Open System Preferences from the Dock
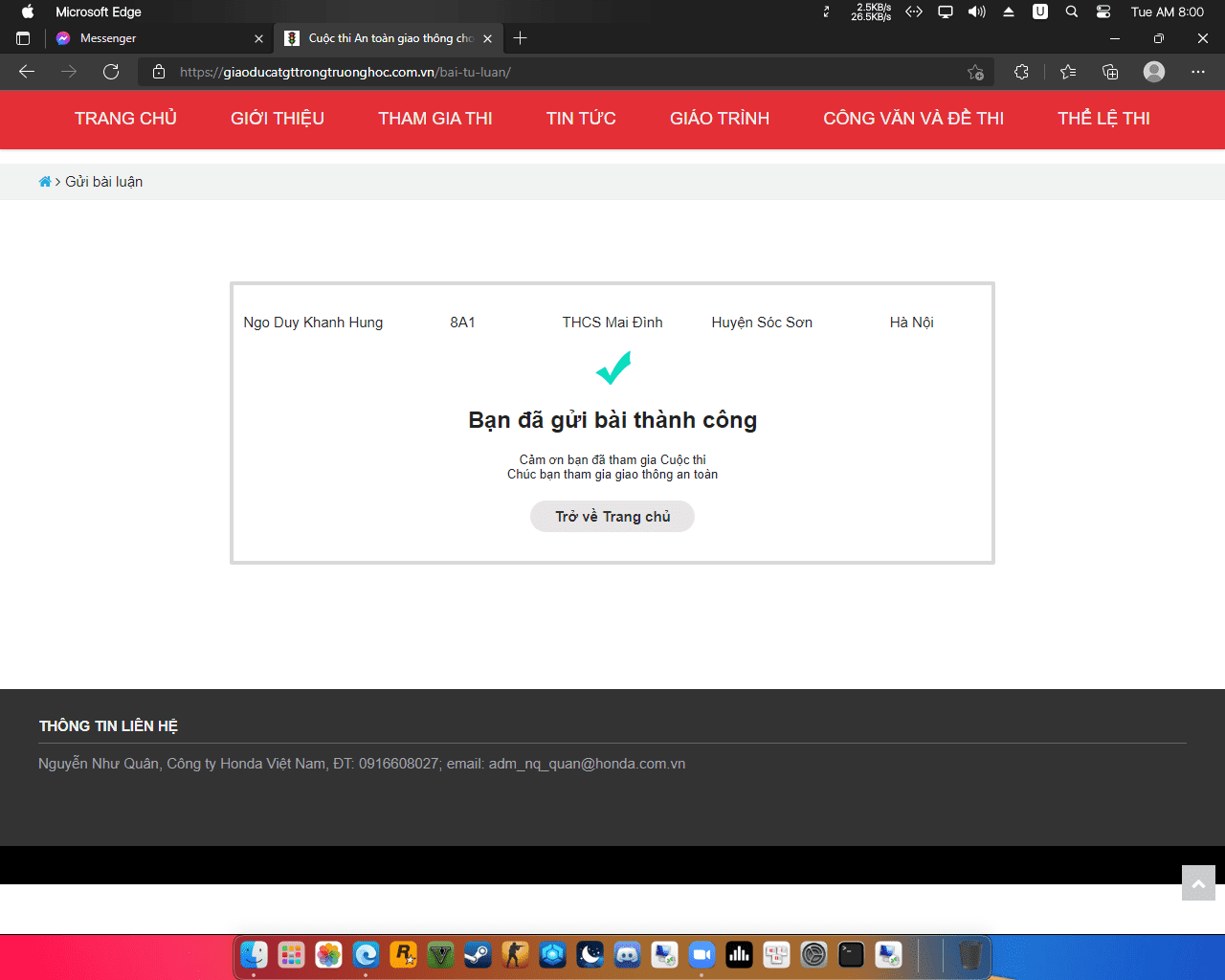Viewport: 1225px width, 980px height. [x=813, y=954]
